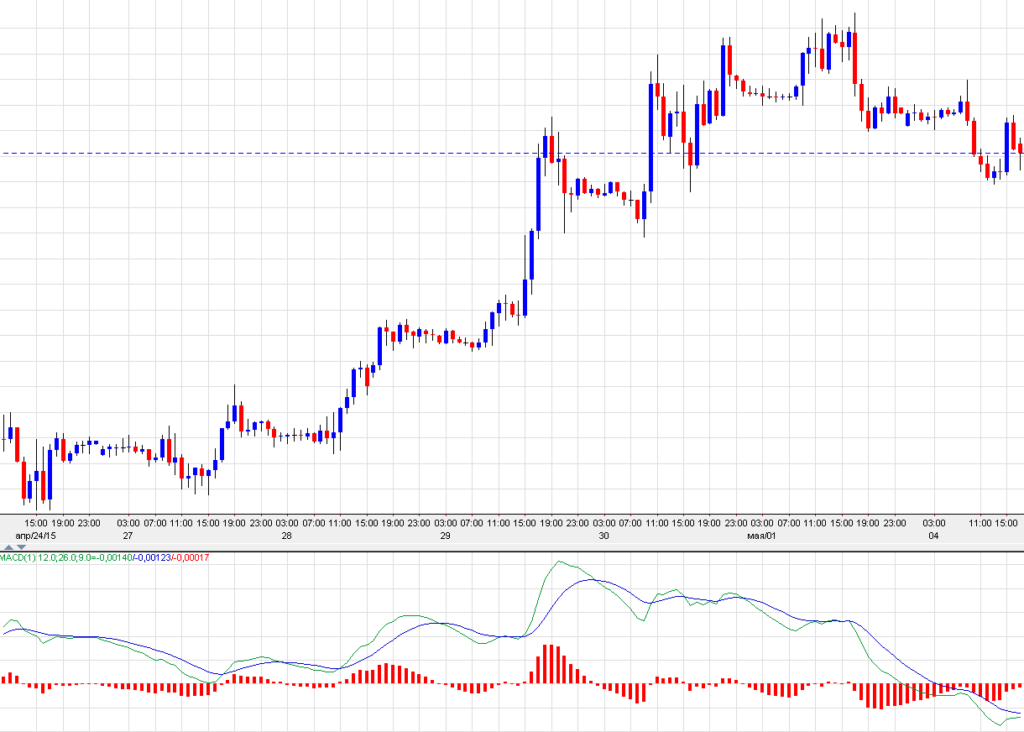Click date label 29 on time axis
The image size is (1024, 732).
(x=446, y=536)
